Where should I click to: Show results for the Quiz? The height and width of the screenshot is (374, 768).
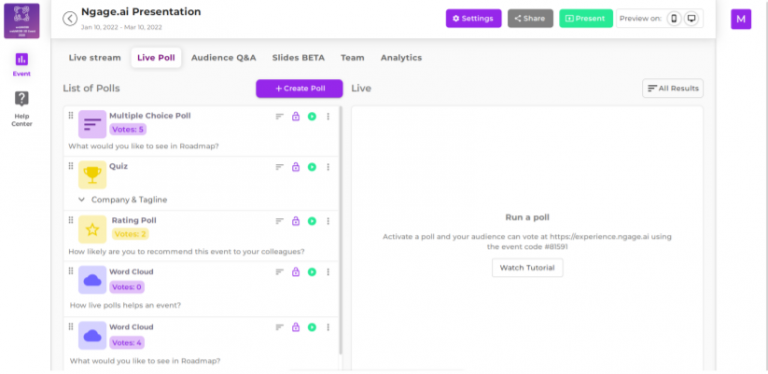click(x=280, y=167)
